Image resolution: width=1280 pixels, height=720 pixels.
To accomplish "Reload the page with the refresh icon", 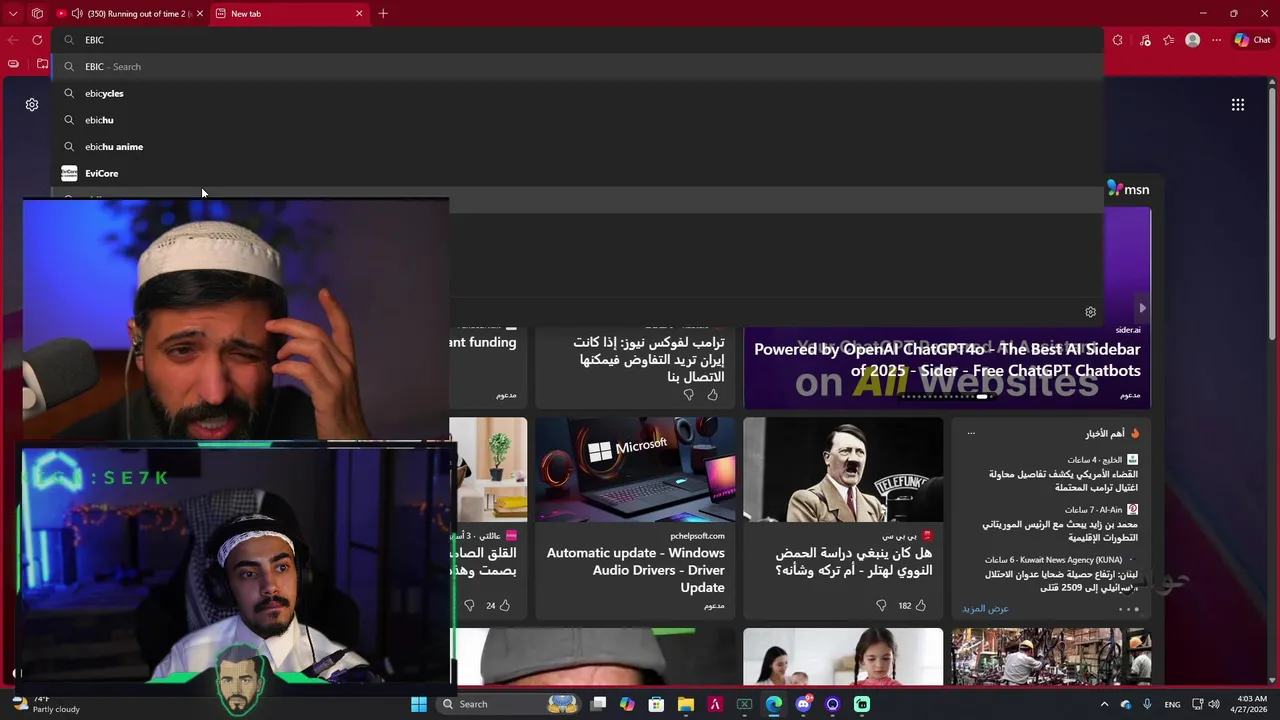I will pyautogui.click(x=37, y=40).
